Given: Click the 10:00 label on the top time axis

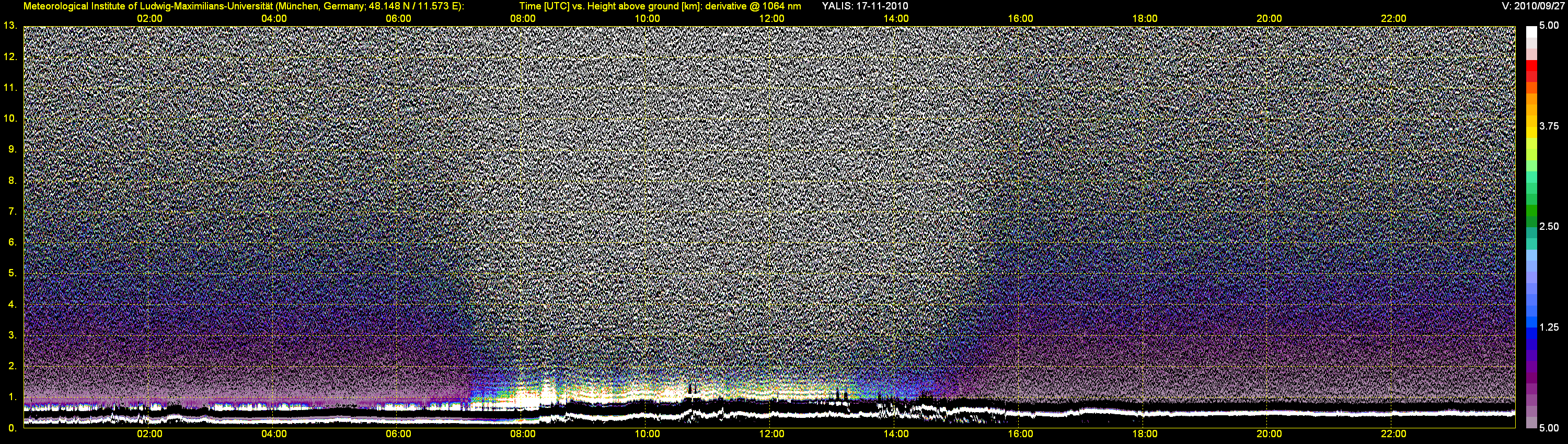Looking at the screenshot, I should 647,18.
